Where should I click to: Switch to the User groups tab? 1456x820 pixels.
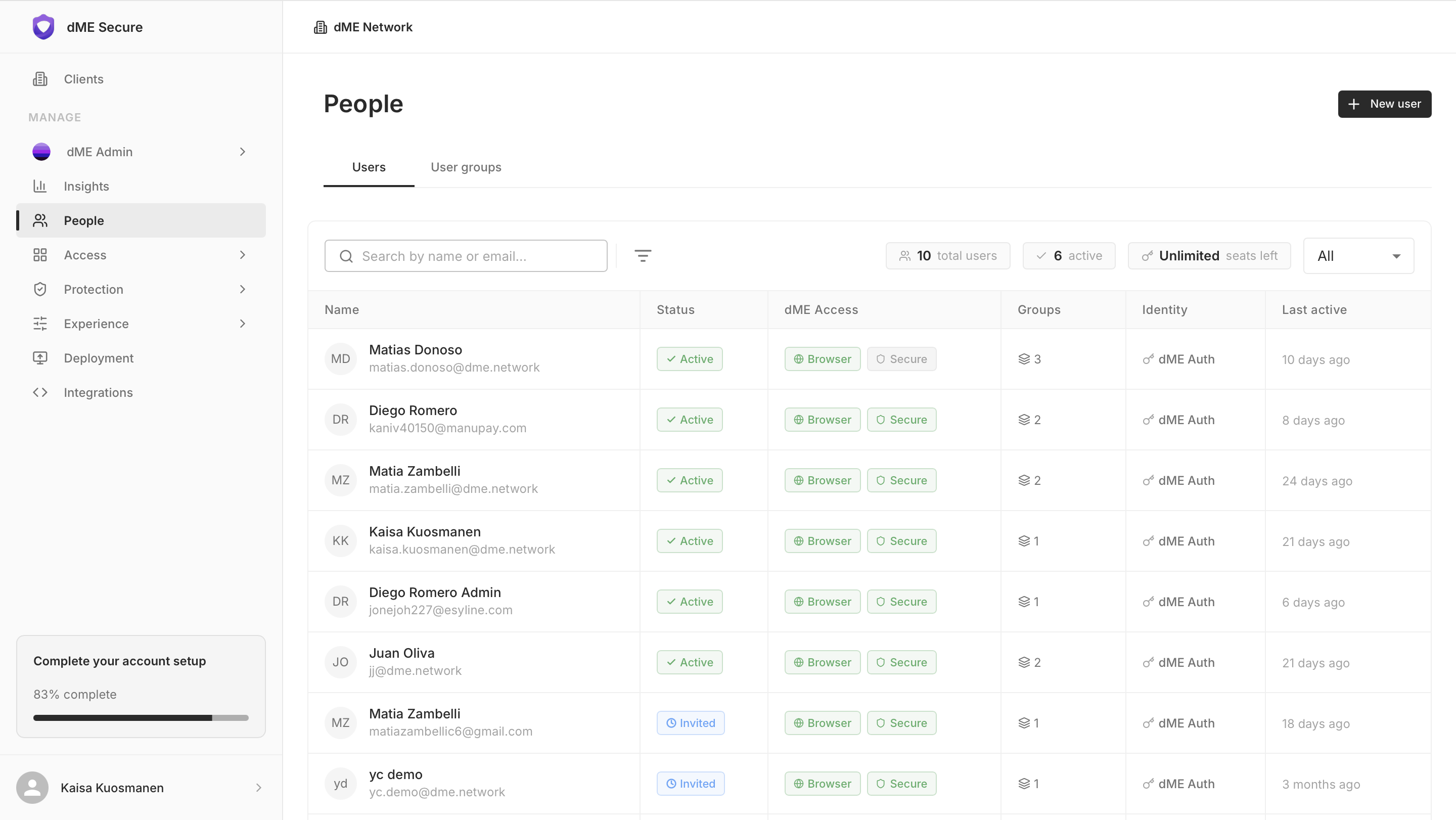coord(466,167)
